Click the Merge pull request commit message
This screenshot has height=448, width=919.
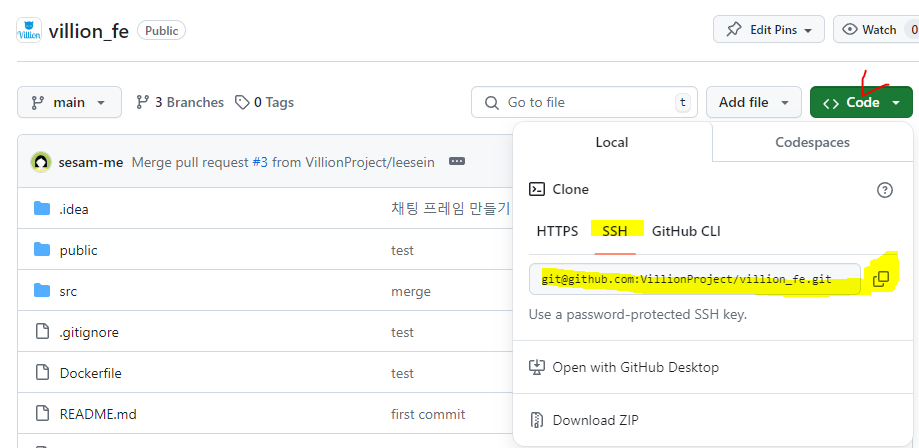pyautogui.click(x=283, y=162)
